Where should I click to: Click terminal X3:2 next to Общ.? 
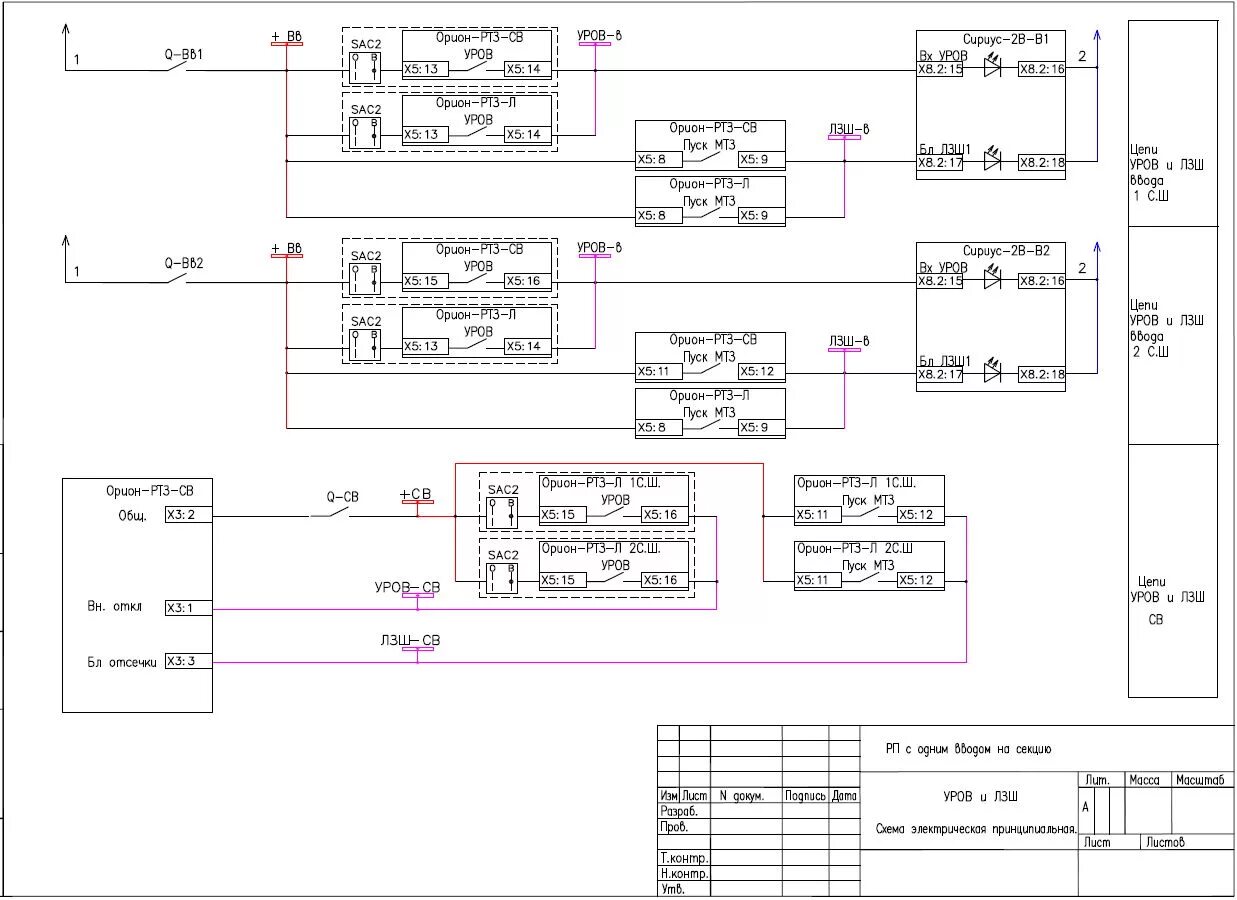pos(188,516)
